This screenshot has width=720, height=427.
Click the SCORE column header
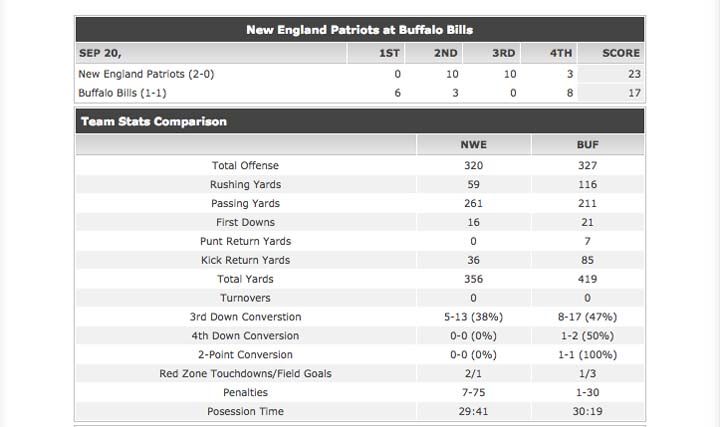[621, 53]
